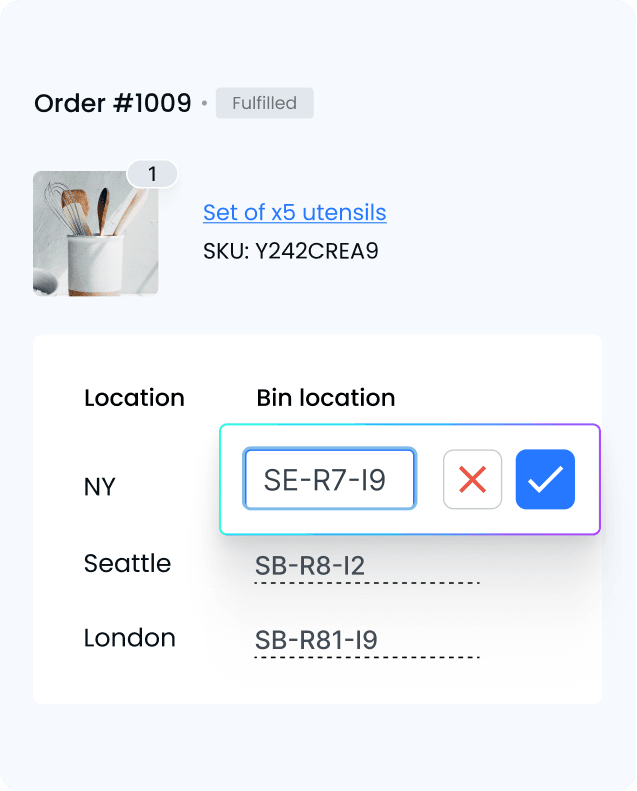Select the London location row label

coord(129,638)
